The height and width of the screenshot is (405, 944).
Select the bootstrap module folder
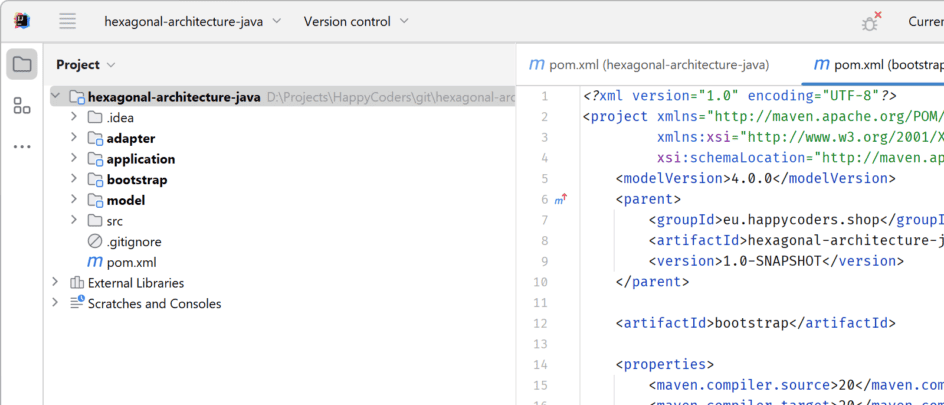136,180
